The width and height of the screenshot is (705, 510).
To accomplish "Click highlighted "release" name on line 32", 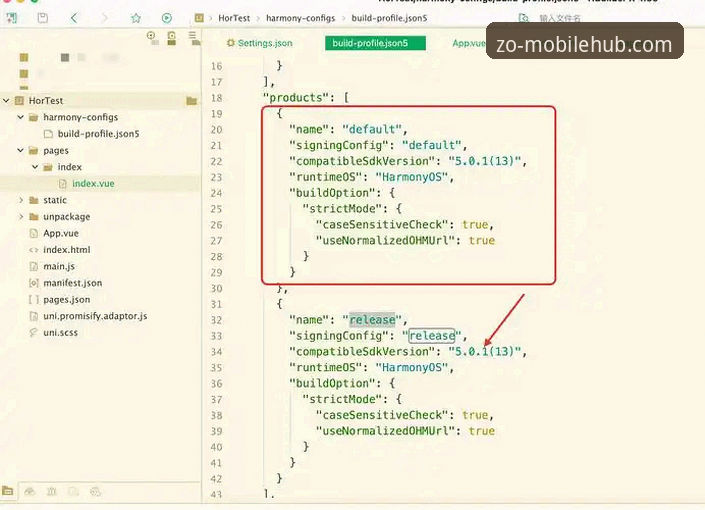I will point(372,320).
